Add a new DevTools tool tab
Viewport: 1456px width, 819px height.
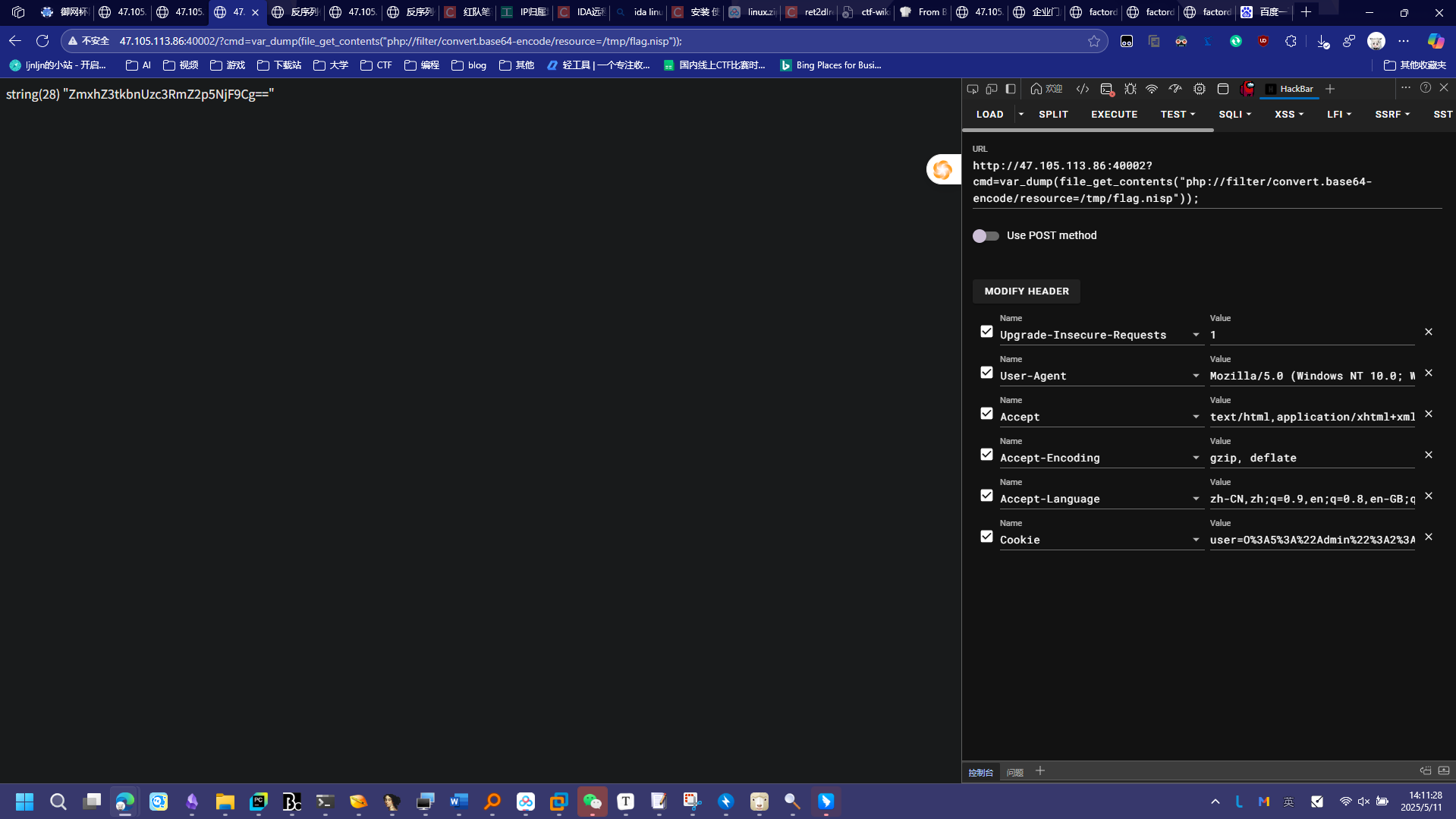(x=1330, y=89)
